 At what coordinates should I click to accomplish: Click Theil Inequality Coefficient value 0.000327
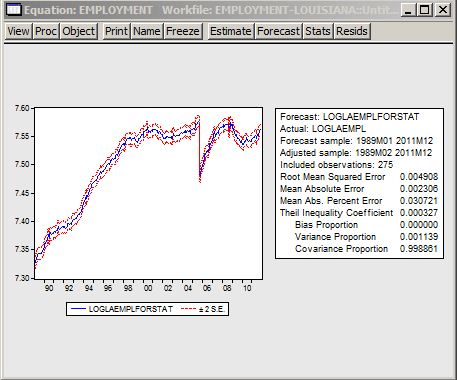419,213
